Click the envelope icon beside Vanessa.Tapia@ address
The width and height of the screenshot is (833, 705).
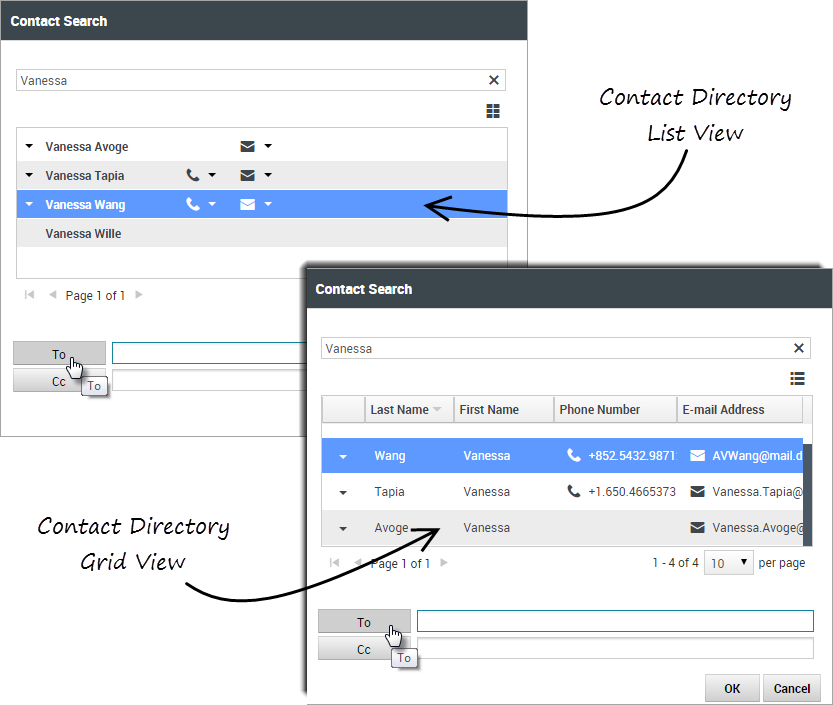point(697,492)
